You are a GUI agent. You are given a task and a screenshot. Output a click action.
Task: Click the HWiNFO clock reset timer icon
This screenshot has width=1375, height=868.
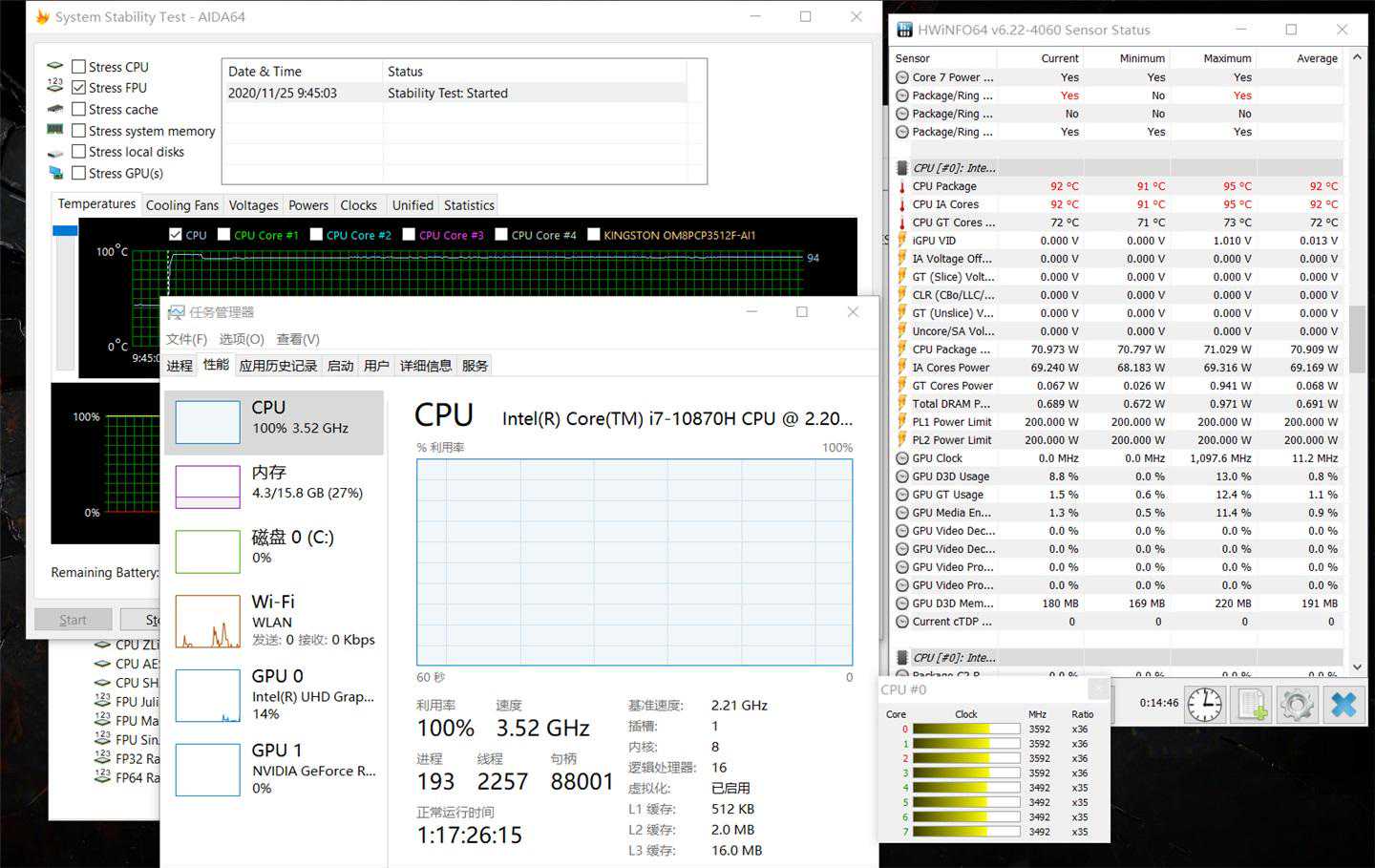click(1205, 705)
